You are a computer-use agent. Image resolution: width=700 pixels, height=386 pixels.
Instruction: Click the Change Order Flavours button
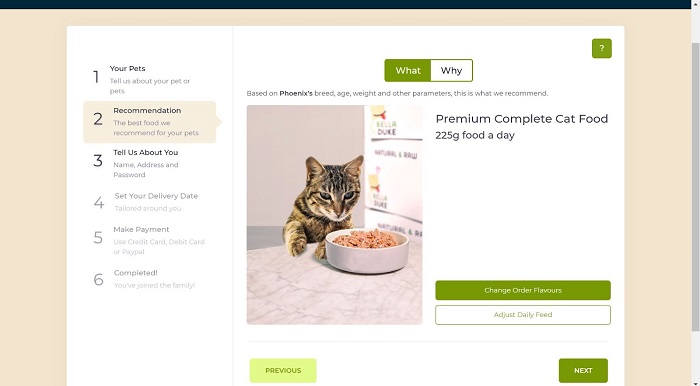[x=523, y=290]
